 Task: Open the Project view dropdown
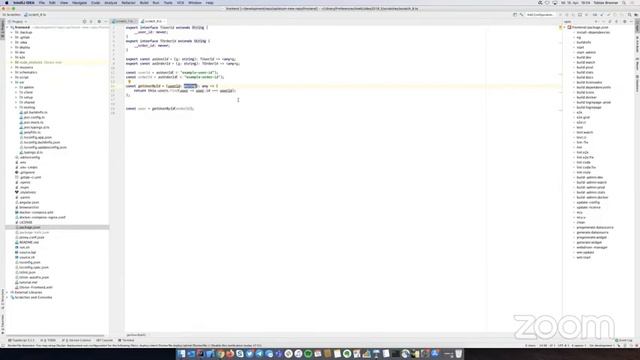click(x=18, y=22)
